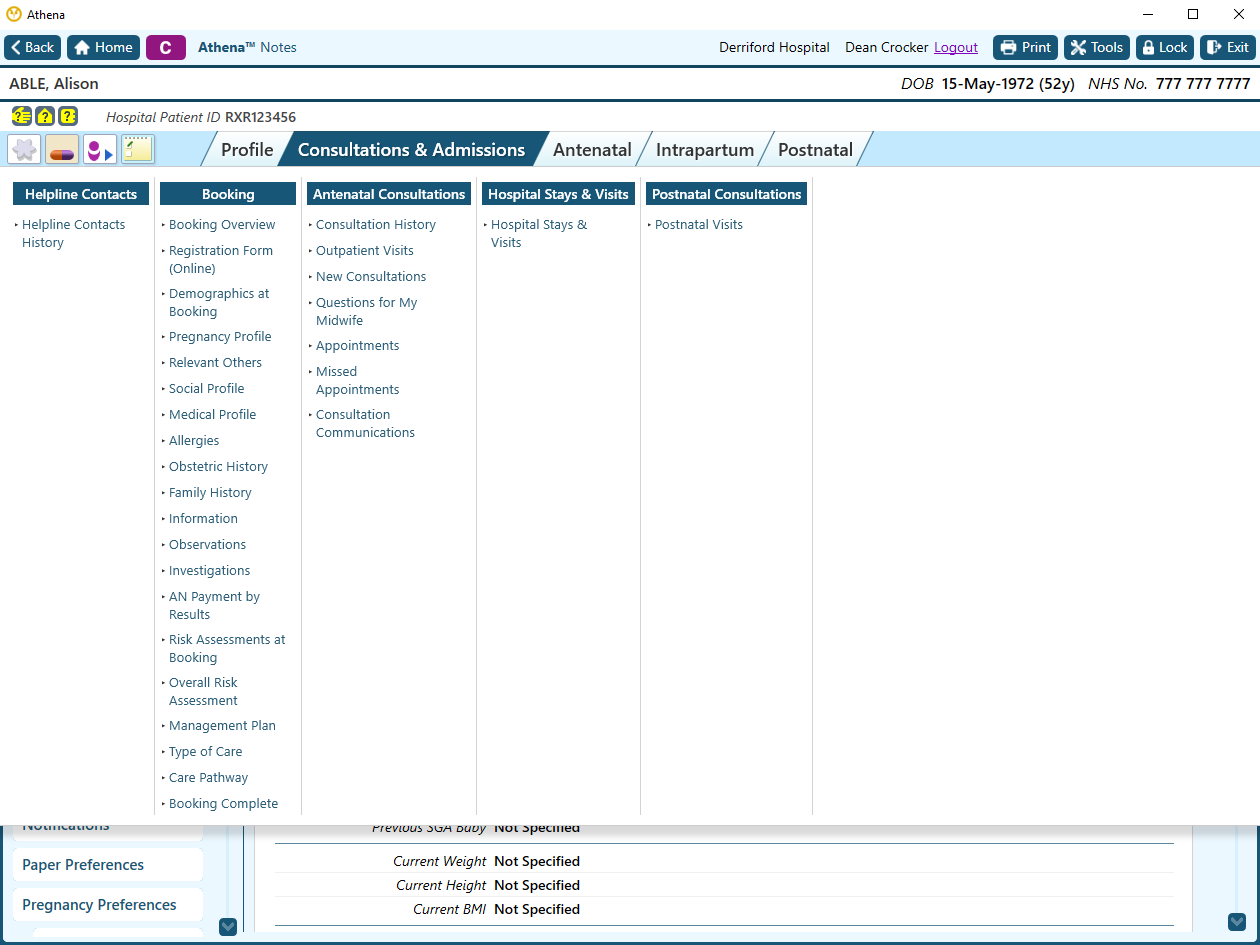The width and height of the screenshot is (1260, 945).
Task: Open Postnatal Visits
Action: pos(698,225)
